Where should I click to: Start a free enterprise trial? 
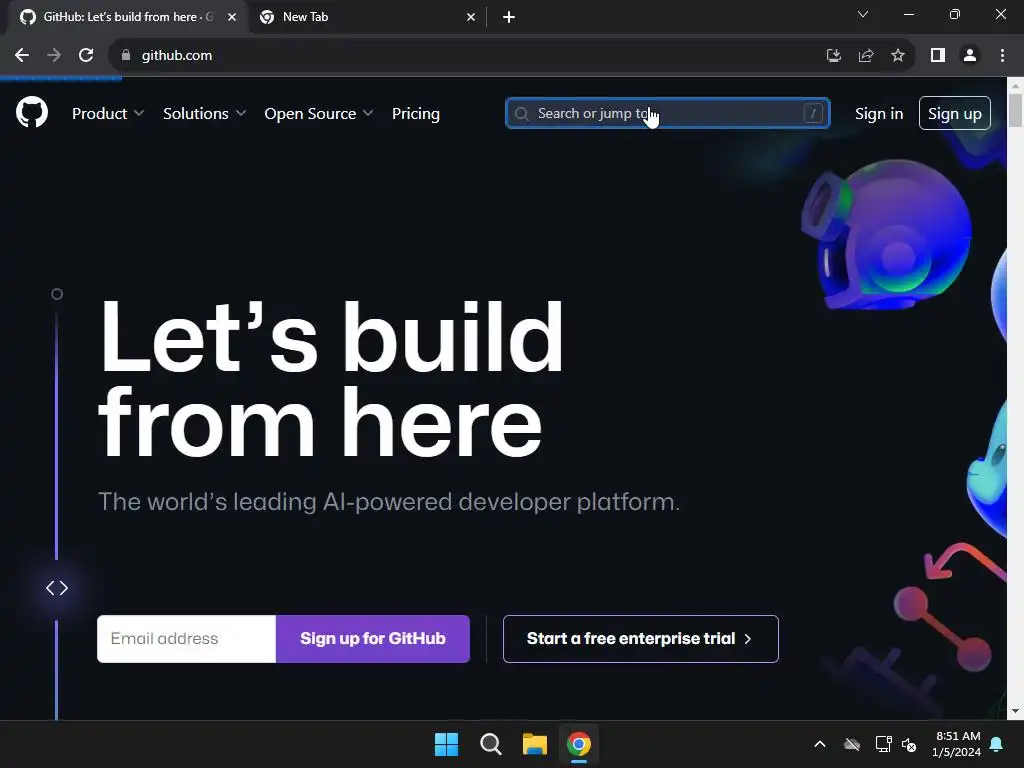tap(641, 639)
